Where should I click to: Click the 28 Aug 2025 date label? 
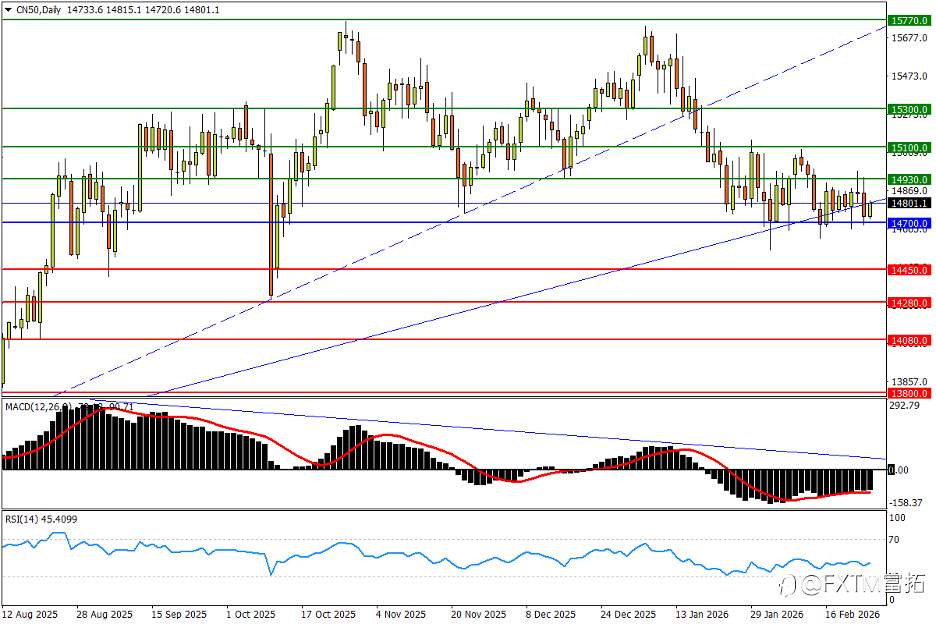pyautogui.click(x=104, y=614)
